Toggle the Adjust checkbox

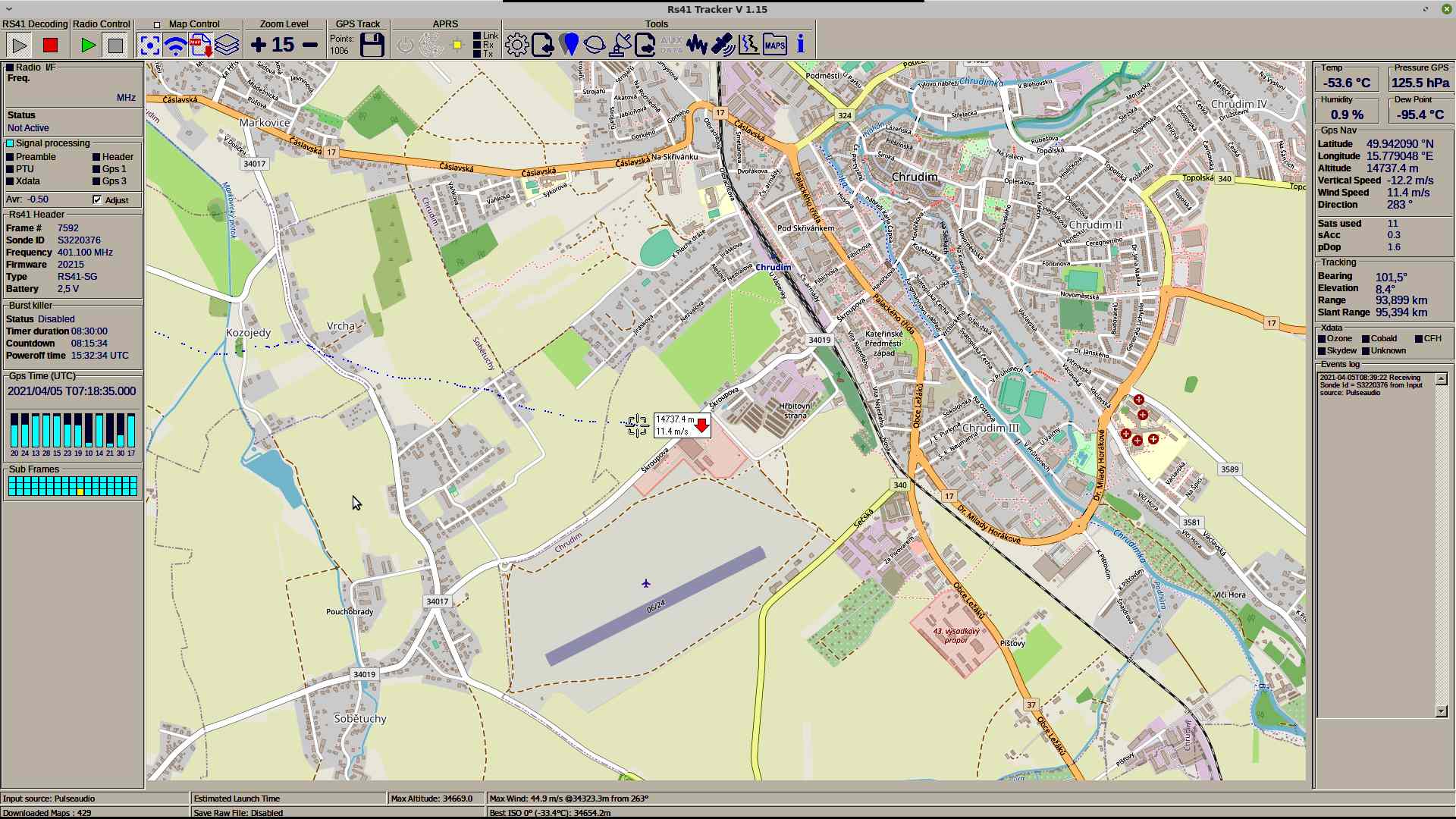pyautogui.click(x=97, y=200)
